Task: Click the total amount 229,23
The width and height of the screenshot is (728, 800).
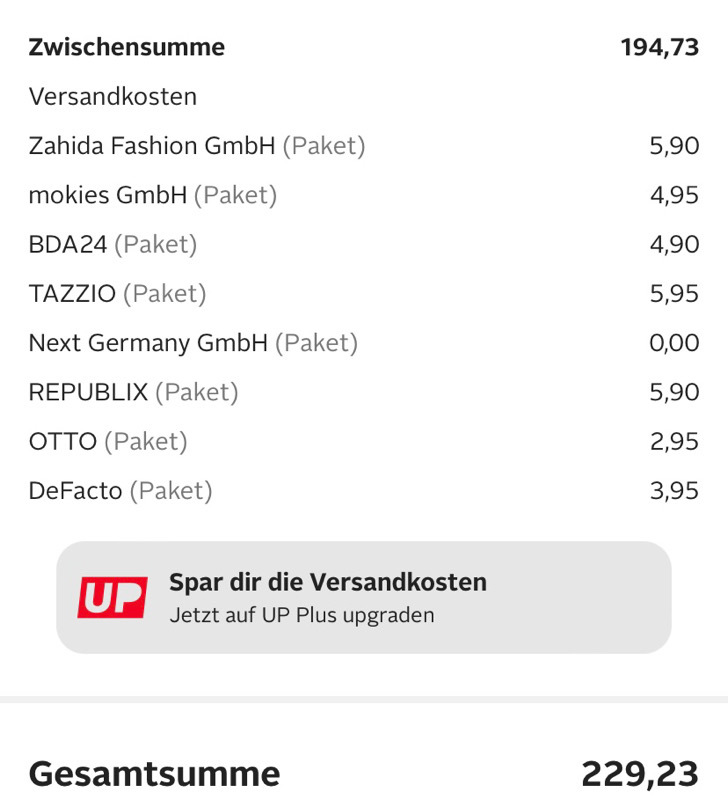Action: (640, 774)
